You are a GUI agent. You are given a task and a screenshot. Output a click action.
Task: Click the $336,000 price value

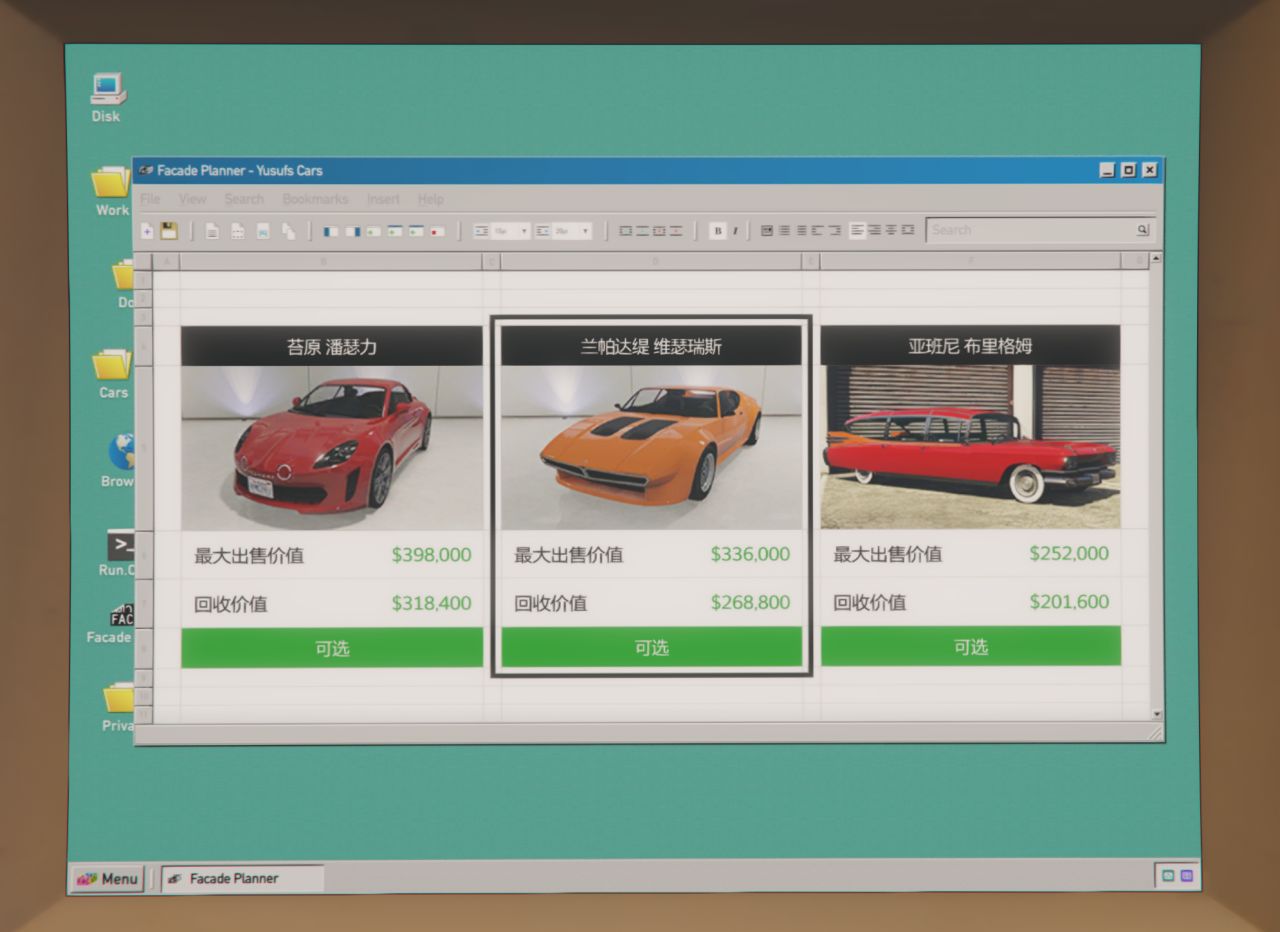750,554
